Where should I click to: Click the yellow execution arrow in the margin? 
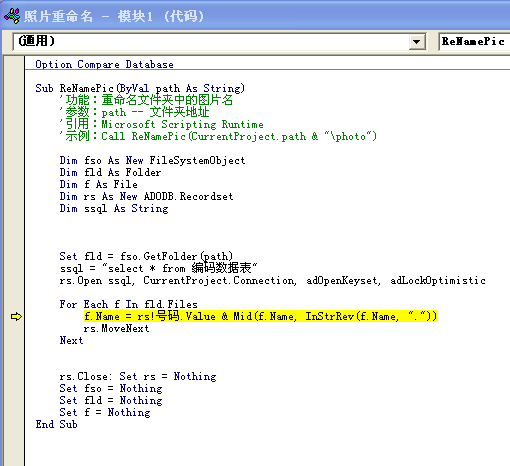(16, 316)
